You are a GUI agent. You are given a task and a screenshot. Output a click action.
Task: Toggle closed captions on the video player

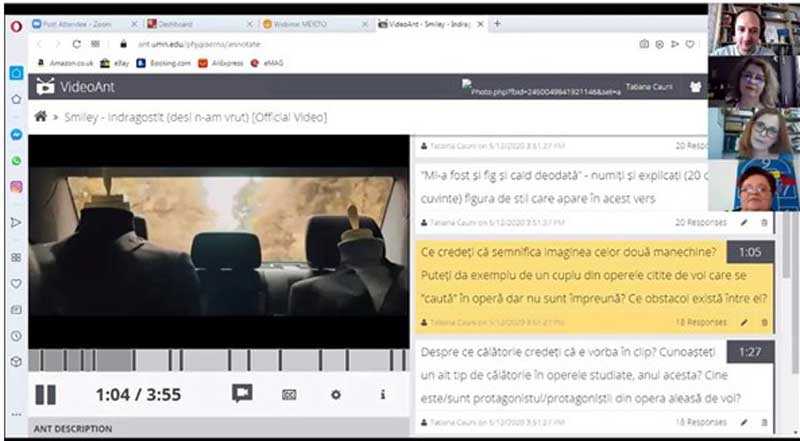(x=289, y=395)
